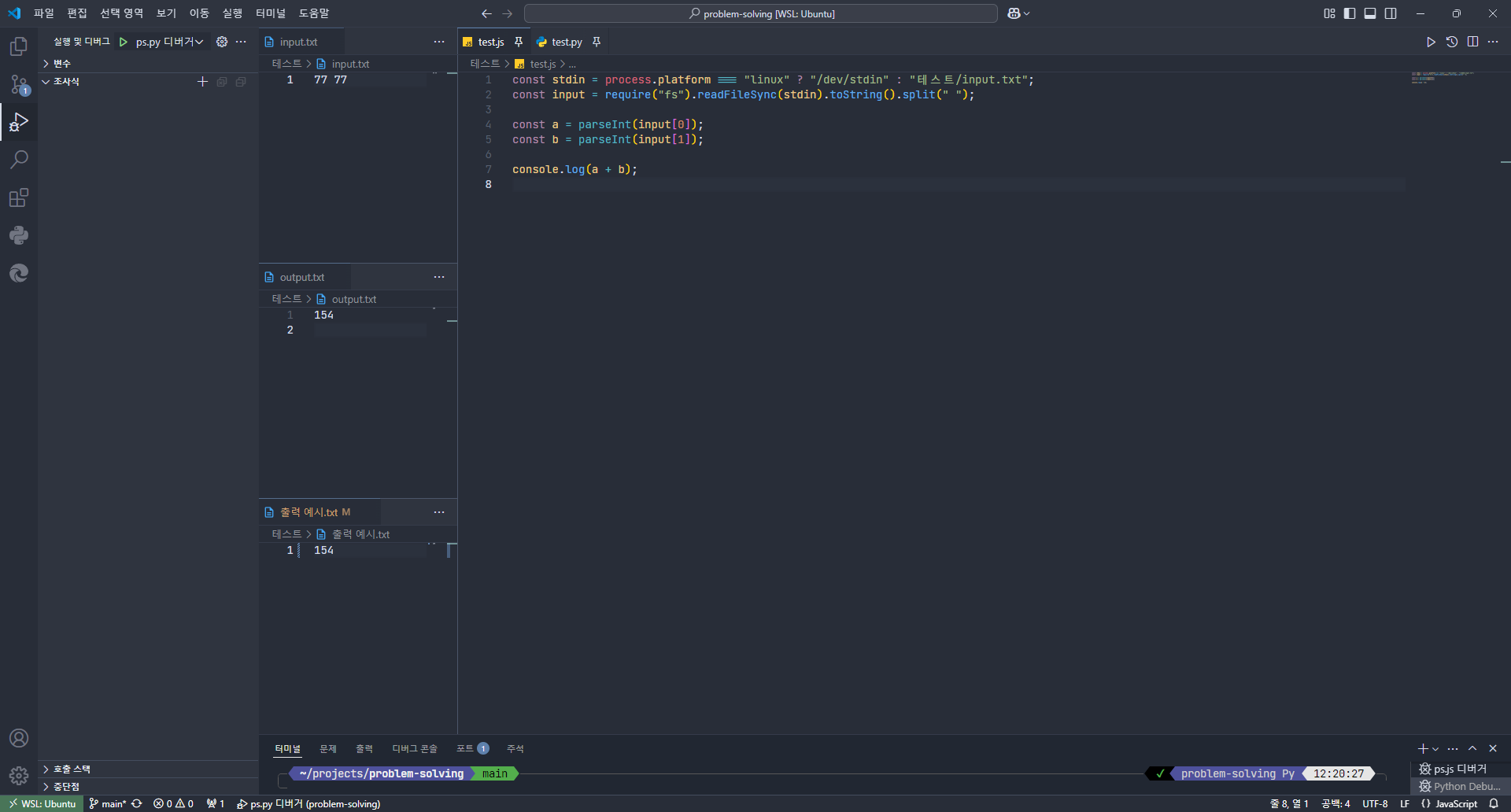Open the 터미널 menu in menu bar

coord(271,13)
